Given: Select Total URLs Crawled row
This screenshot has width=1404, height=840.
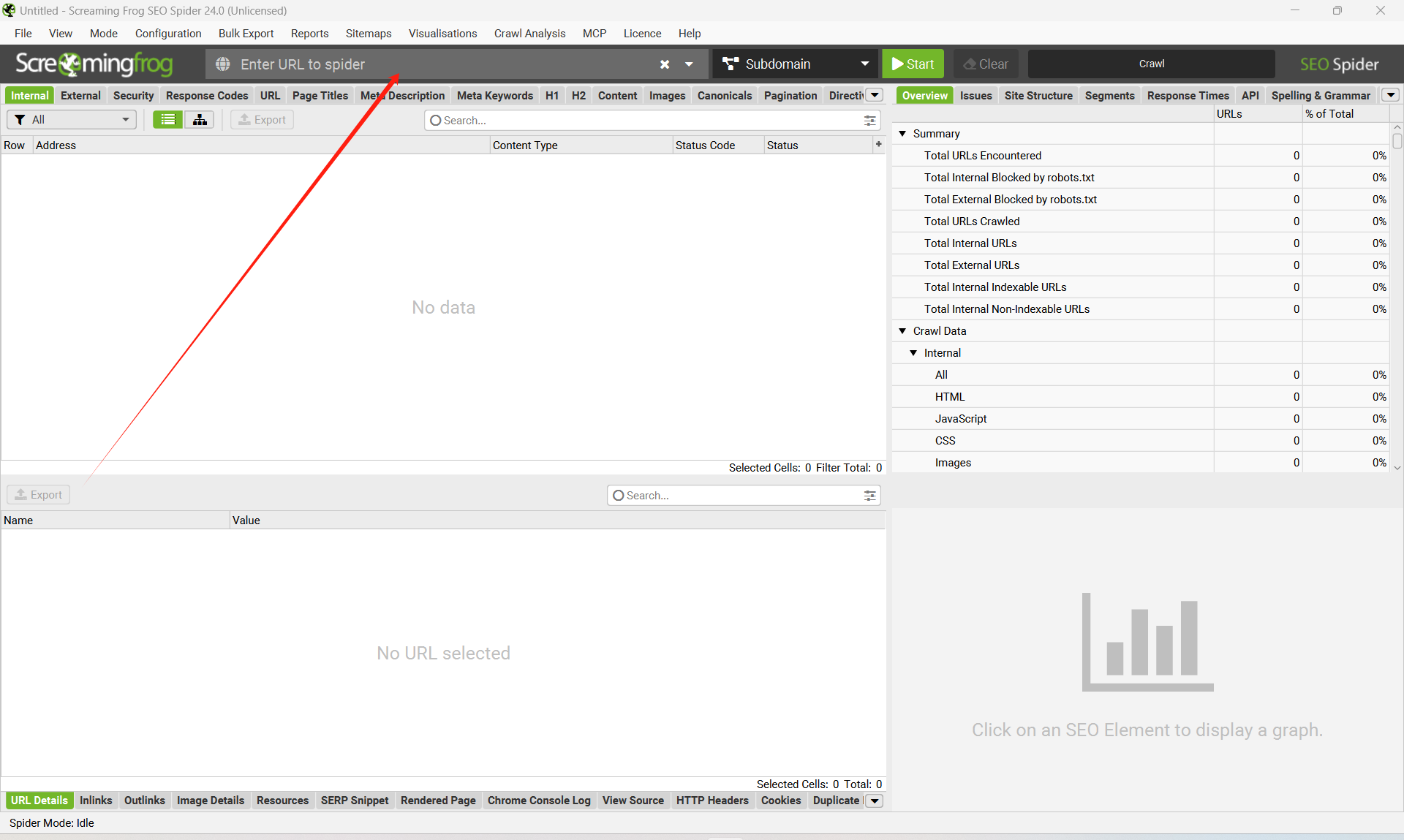Looking at the screenshot, I should click(x=1141, y=222).
